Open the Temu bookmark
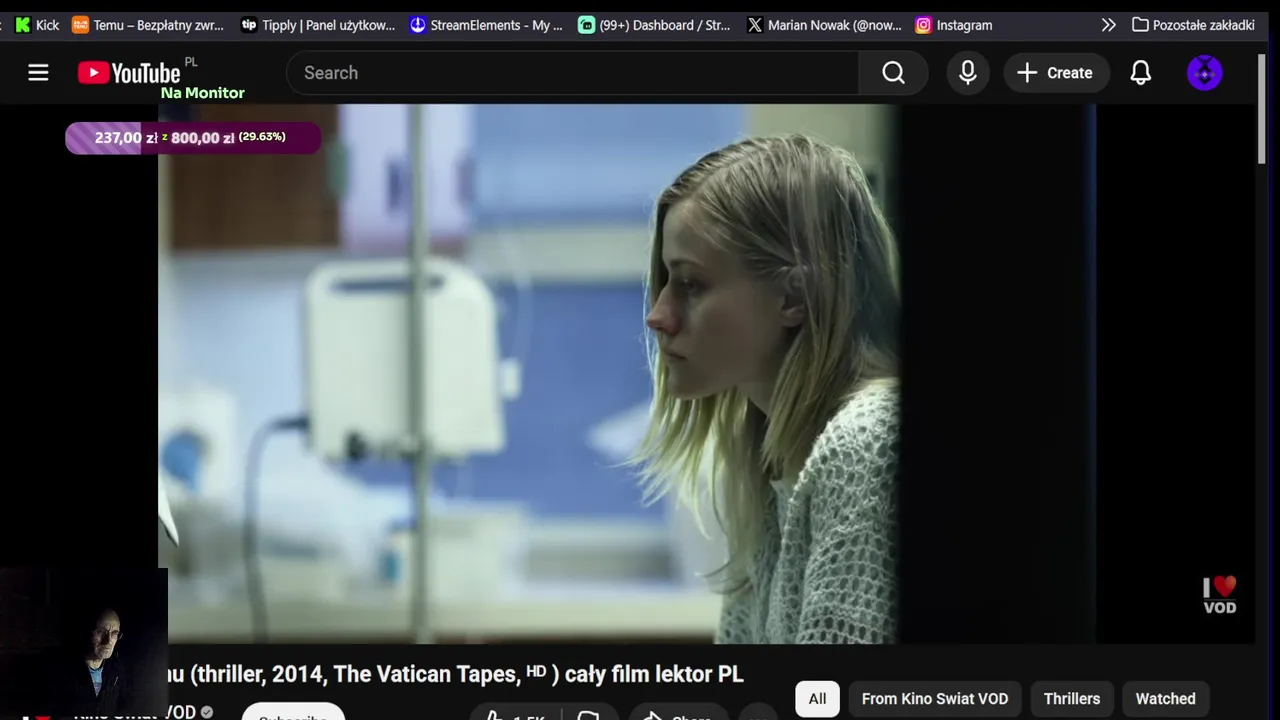 [148, 25]
